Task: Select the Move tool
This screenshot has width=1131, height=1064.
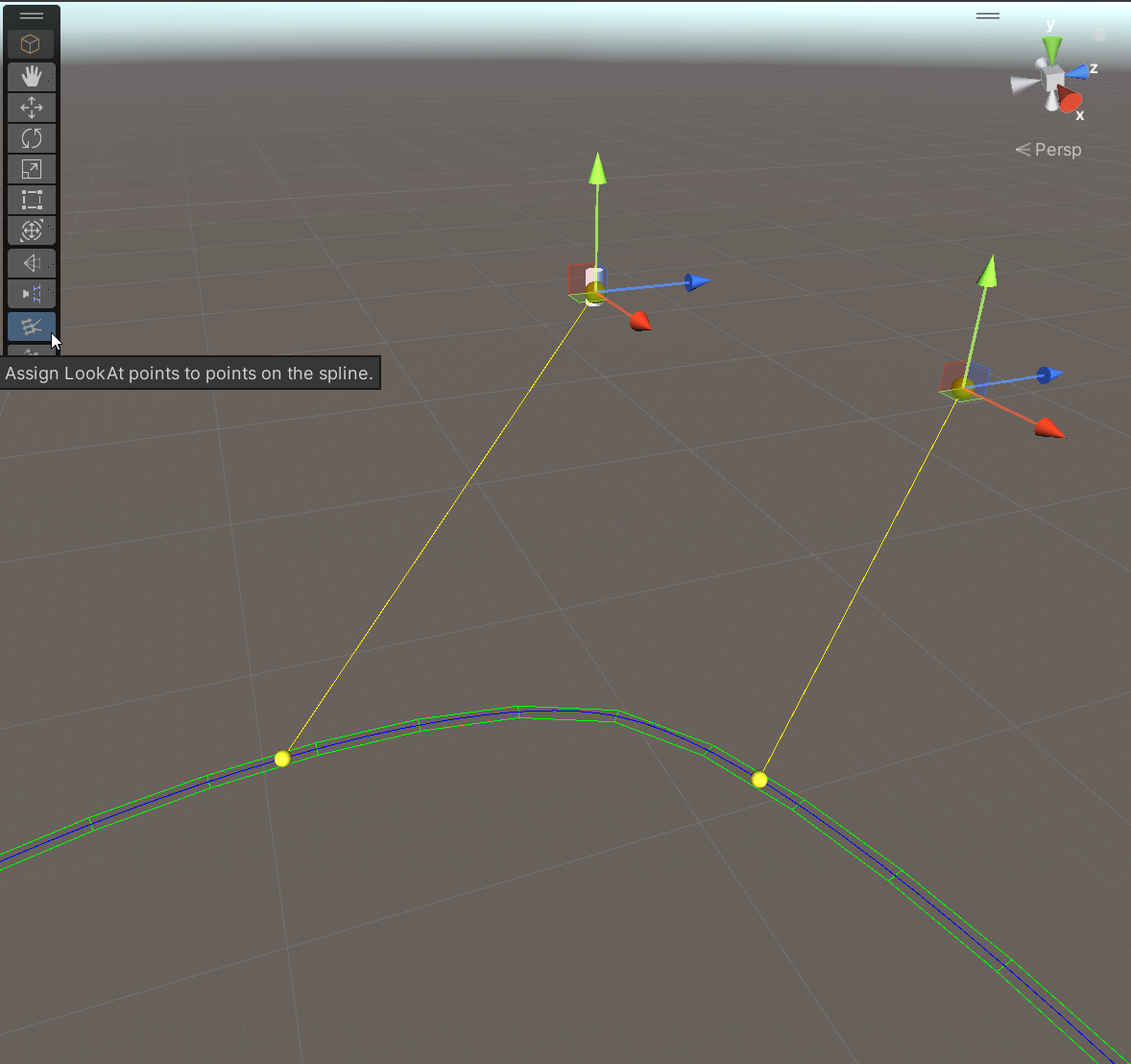Action: [x=32, y=107]
